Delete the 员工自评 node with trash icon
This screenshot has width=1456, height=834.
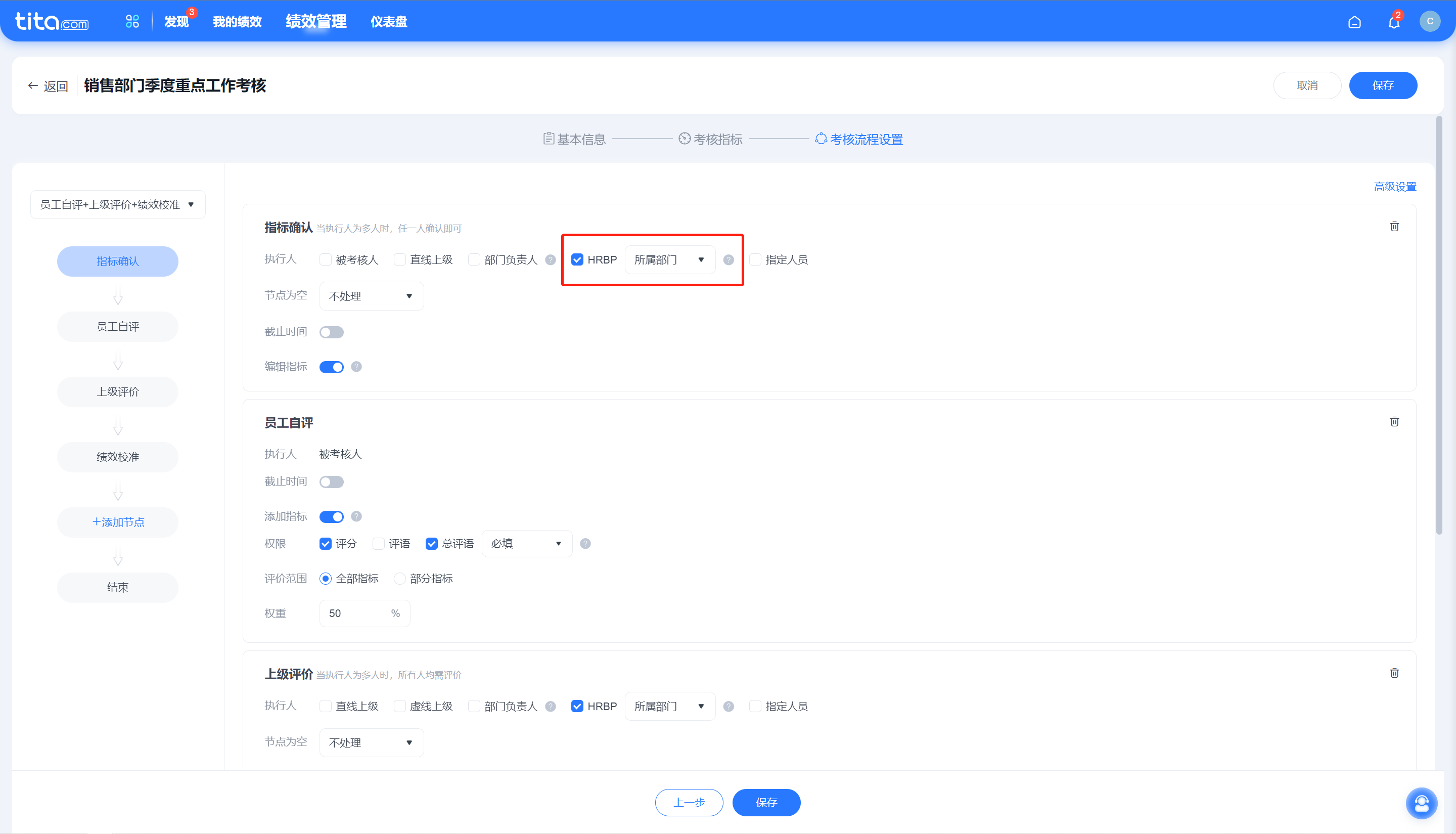click(1394, 422)
